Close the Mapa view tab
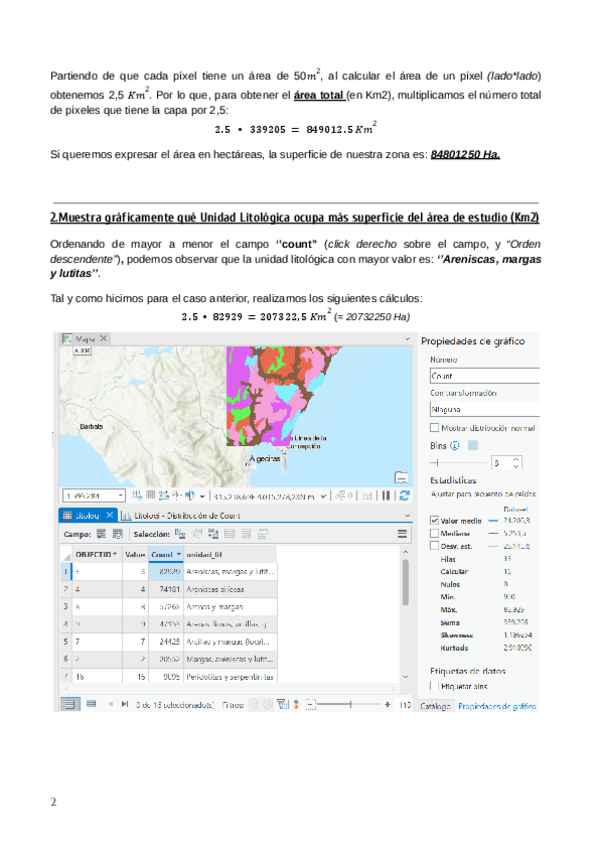This screenshot has width=600, height=848. point(103,339)
